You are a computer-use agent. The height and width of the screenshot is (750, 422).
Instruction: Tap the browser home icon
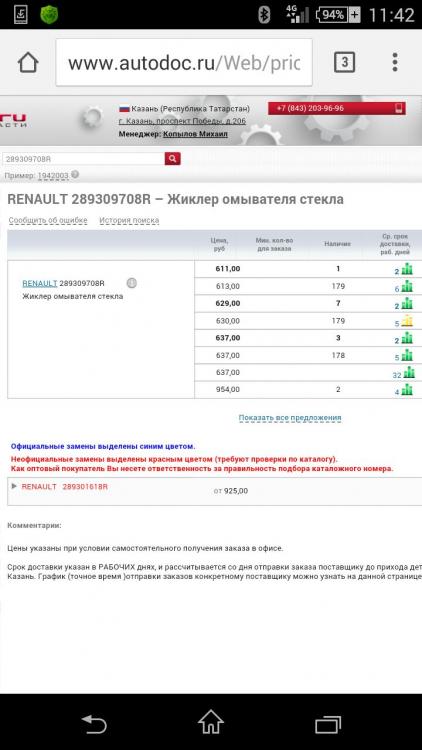point(28,62)
